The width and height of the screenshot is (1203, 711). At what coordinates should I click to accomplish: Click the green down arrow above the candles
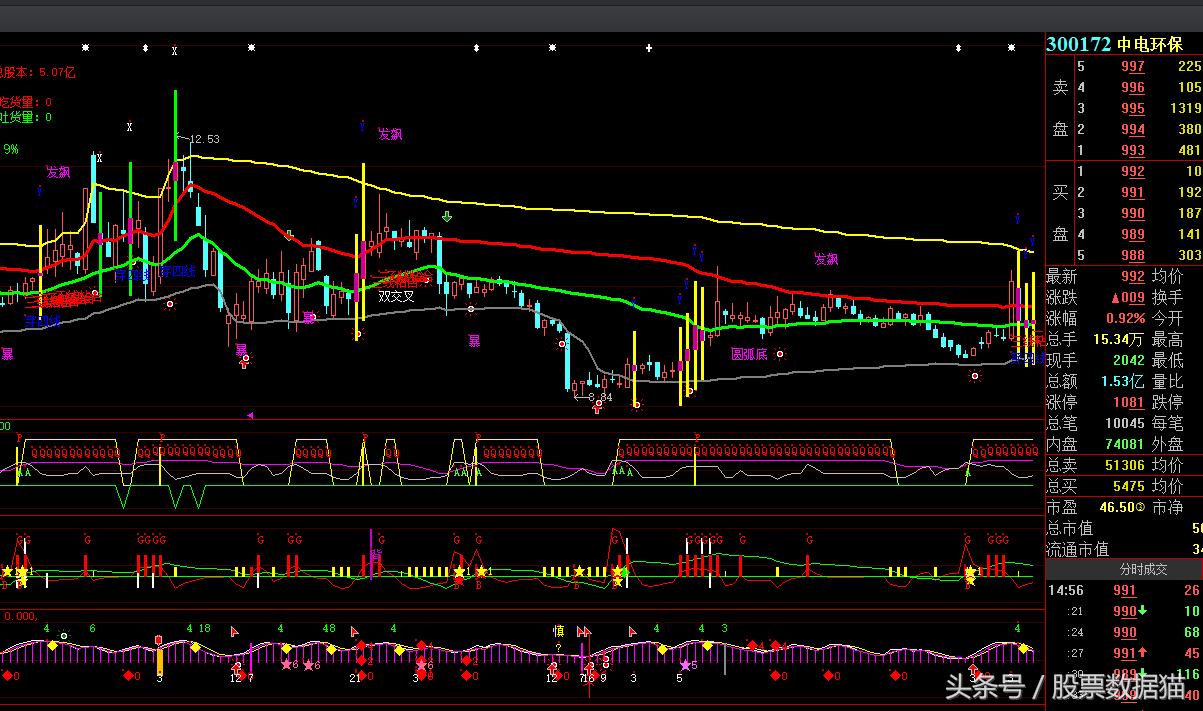click(447, 216)
